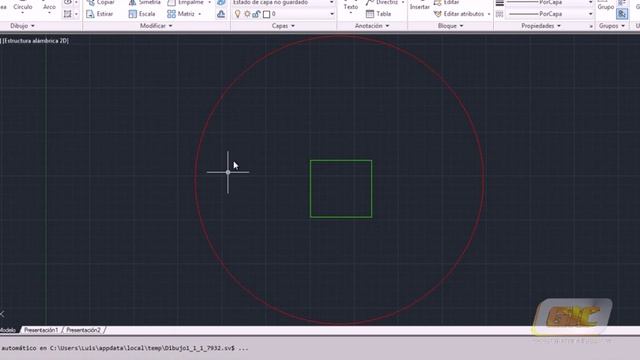Screen dimensions: 640x360
Task: Expand the Anotación panel
Action: click(372, 26)
